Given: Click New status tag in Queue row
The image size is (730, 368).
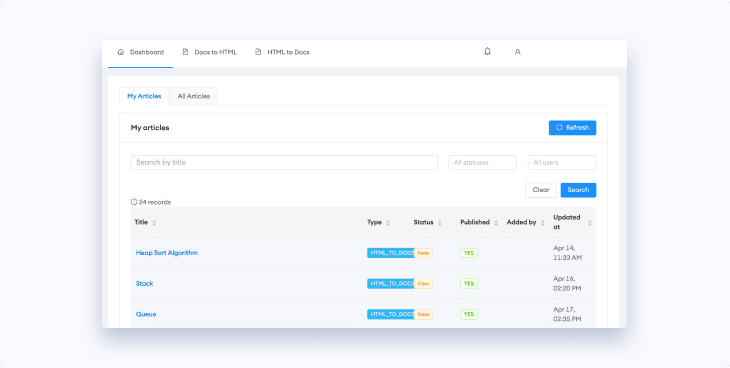Looking at the screenshot, I should 424,314.
